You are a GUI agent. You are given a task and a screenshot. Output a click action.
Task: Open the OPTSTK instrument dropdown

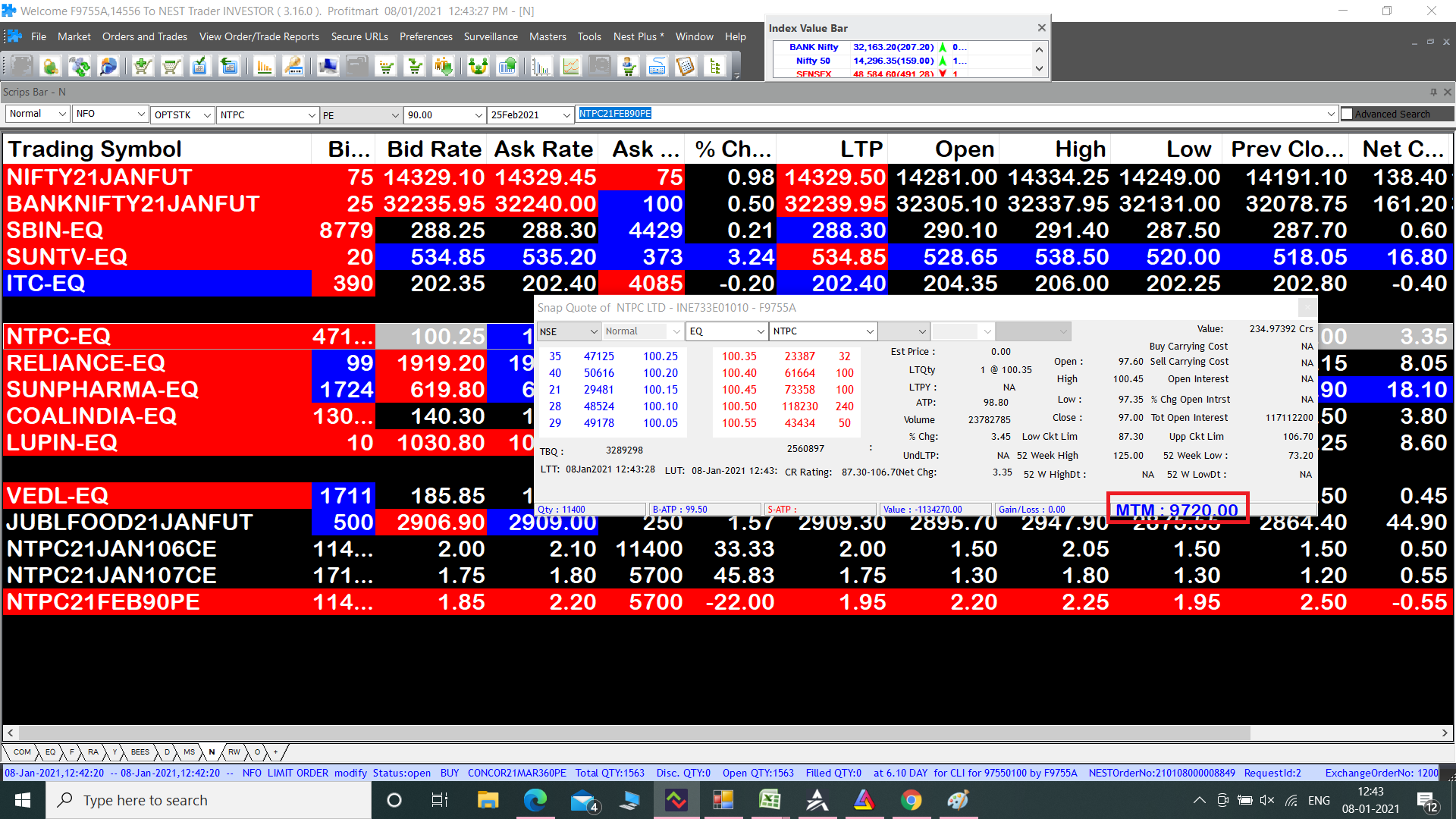point(183,115)
